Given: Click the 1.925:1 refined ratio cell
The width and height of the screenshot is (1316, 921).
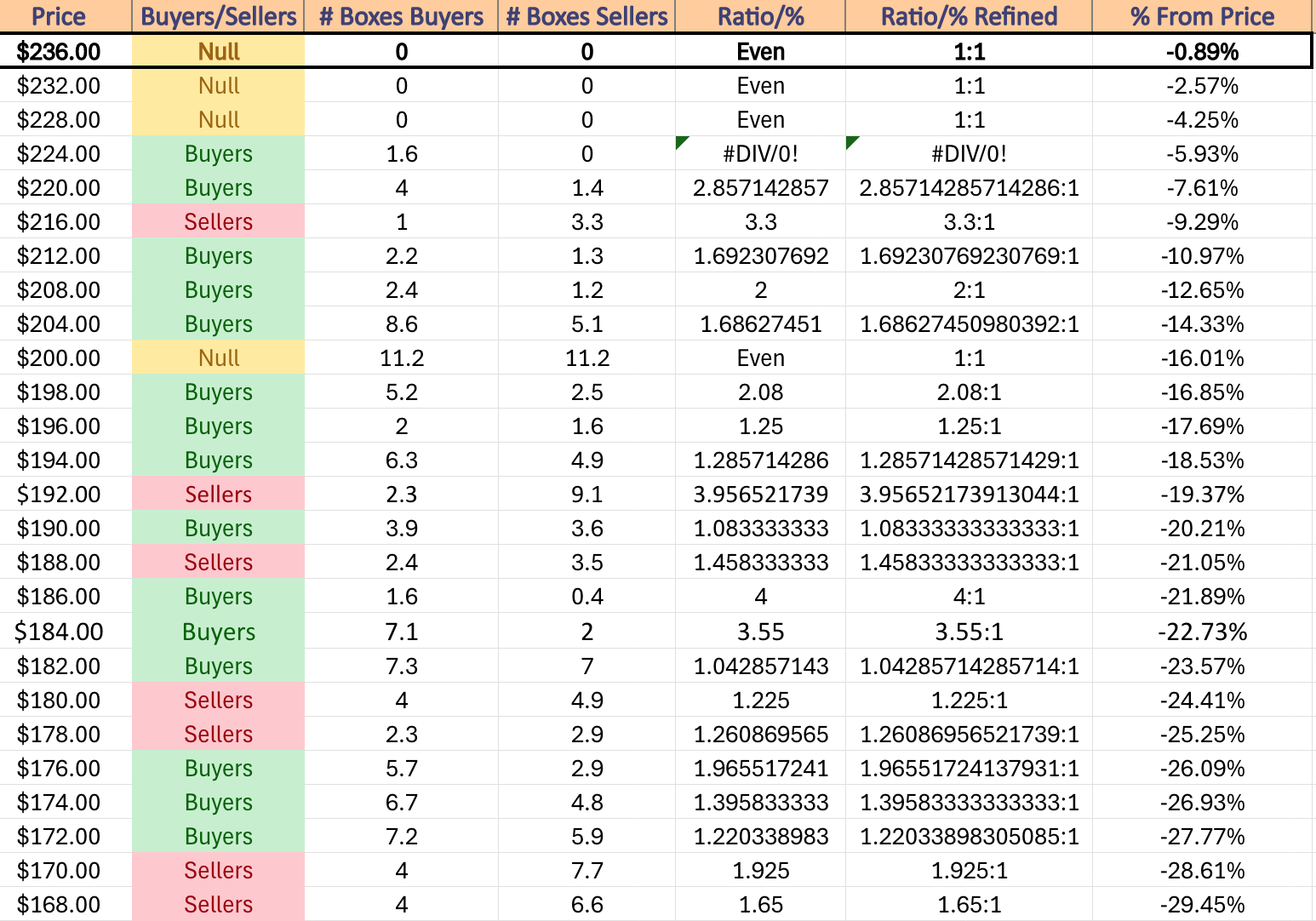Looking at the screenshot, I should (x=969, y=870).
